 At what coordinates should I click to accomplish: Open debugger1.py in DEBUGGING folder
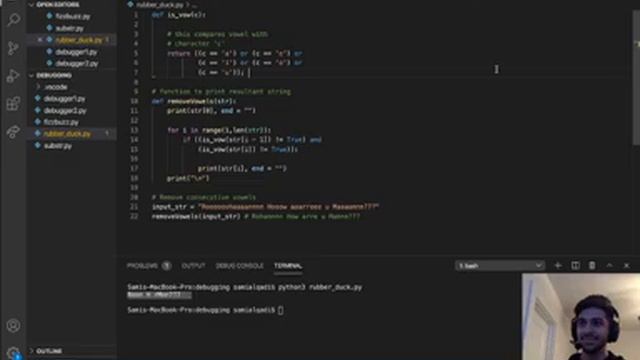click(64, 99)
